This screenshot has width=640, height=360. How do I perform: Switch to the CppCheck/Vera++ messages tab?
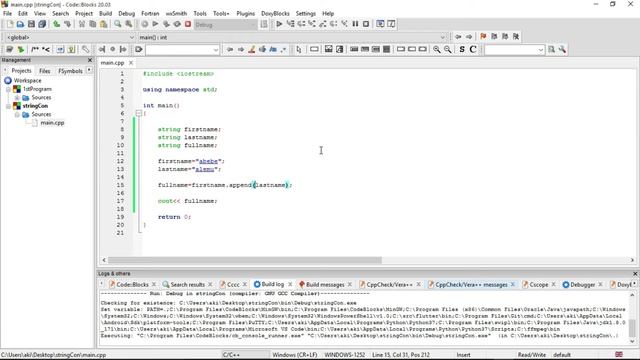pyautogui.click(x=471, y=284)
